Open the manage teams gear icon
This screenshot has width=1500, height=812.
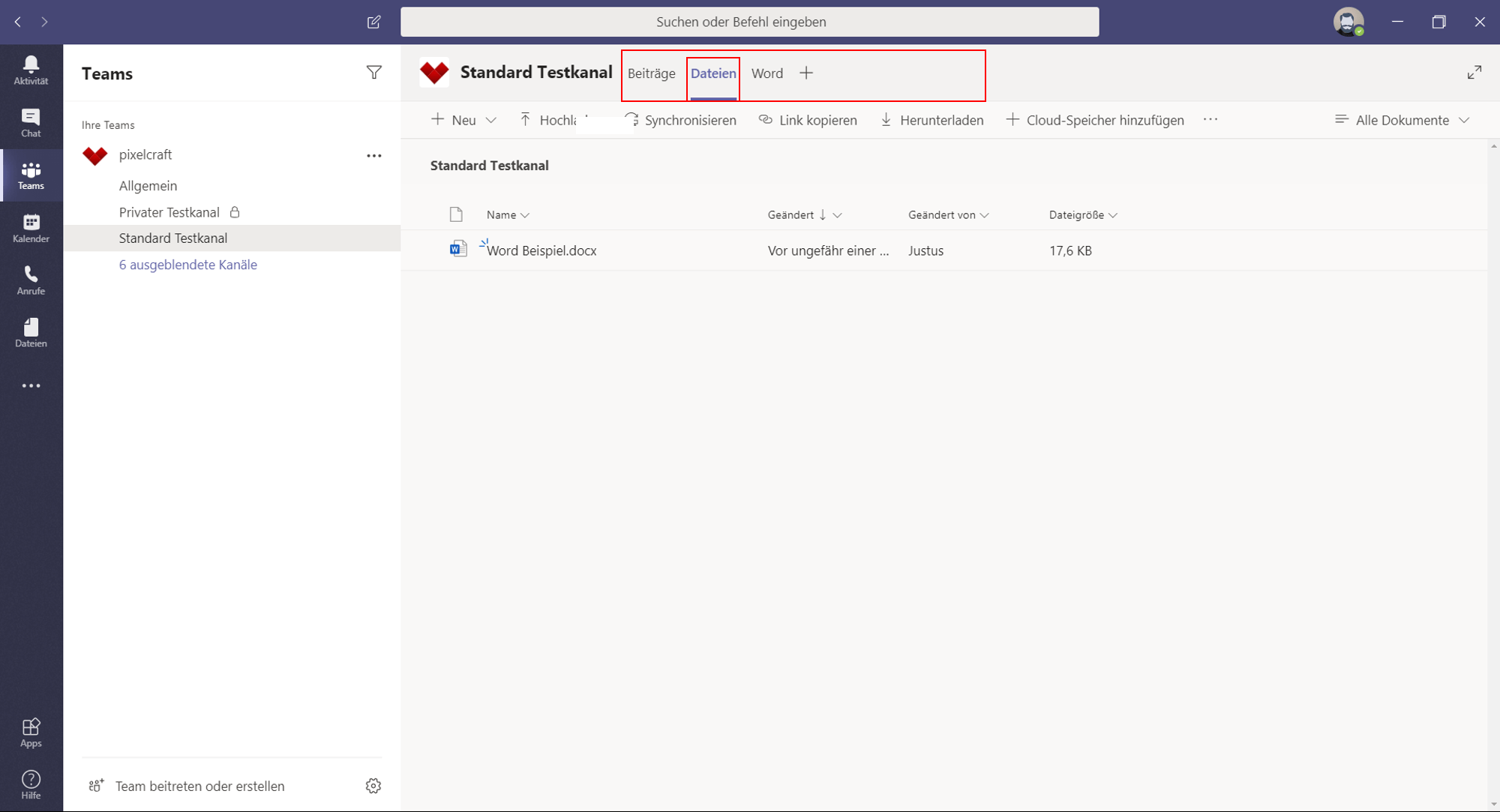click(x=373, y=786)
